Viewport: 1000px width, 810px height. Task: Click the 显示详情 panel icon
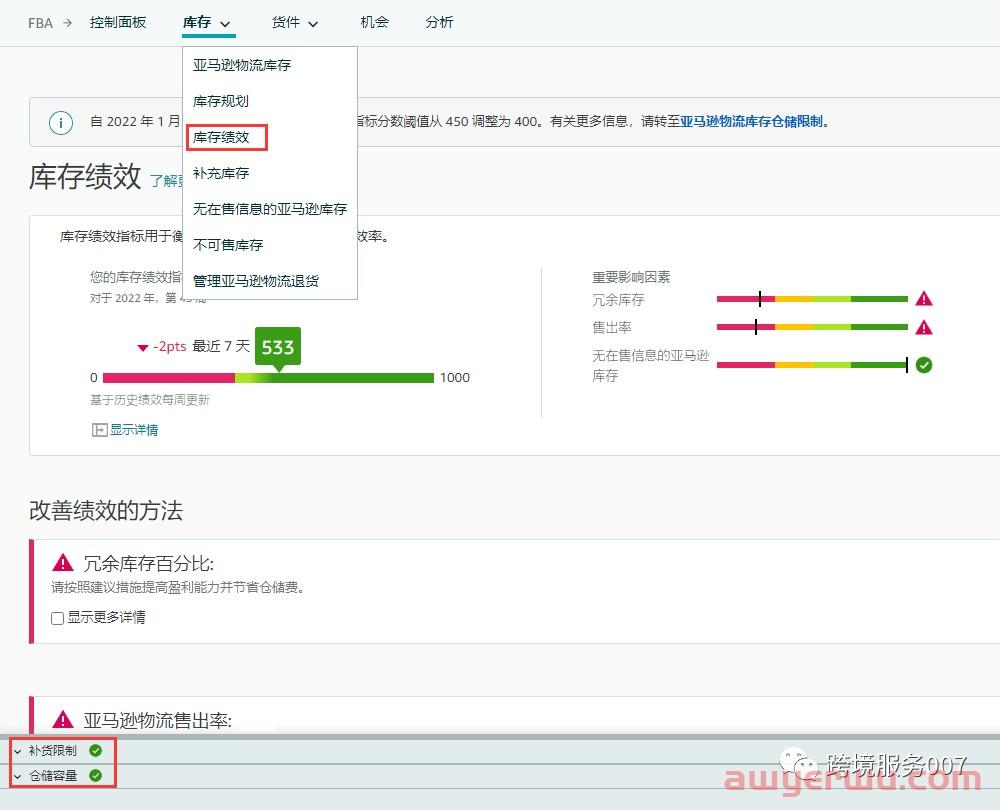(x=99, y=430)
